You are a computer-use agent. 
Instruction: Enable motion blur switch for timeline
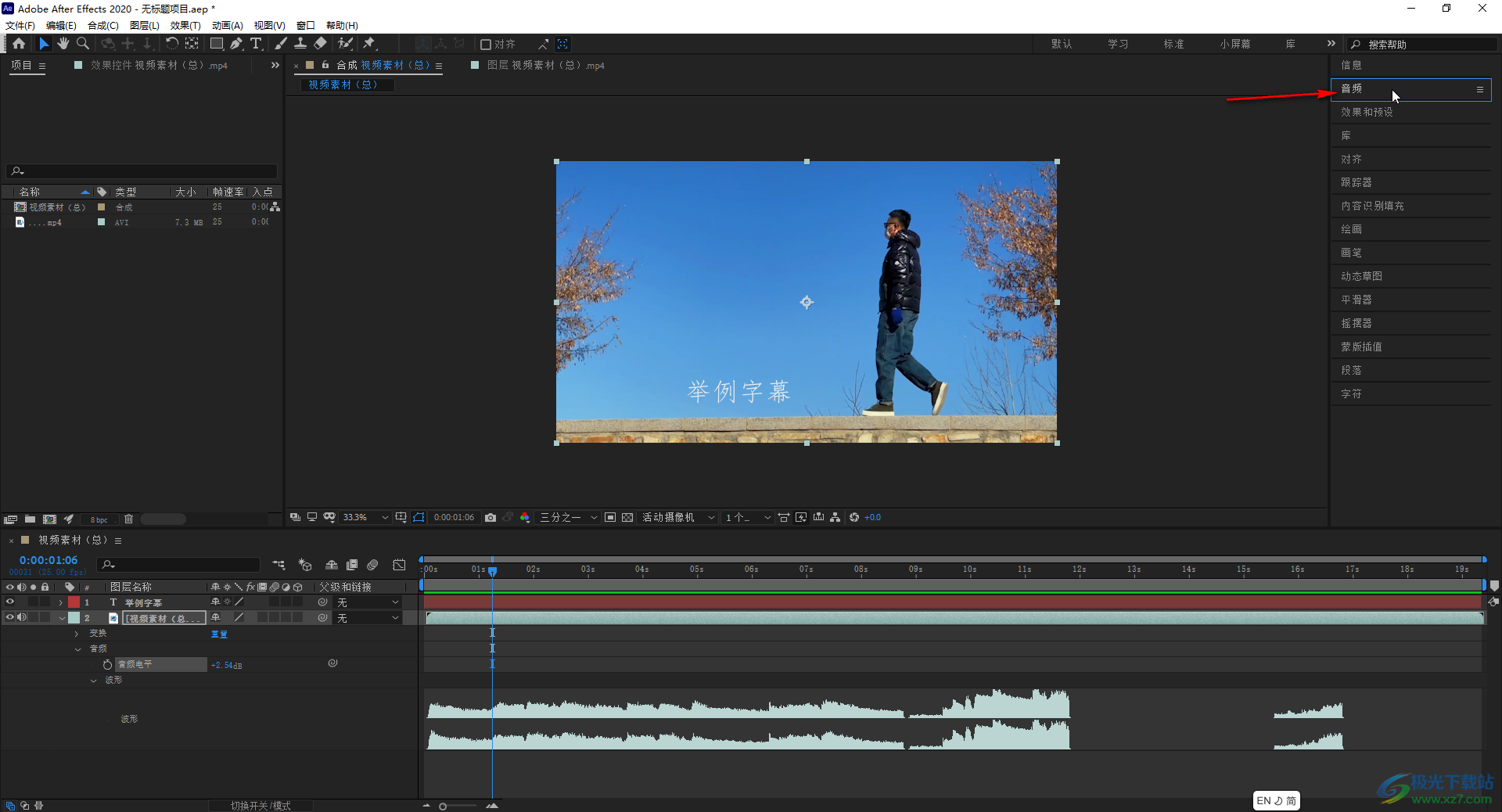(x=373, y=565)
